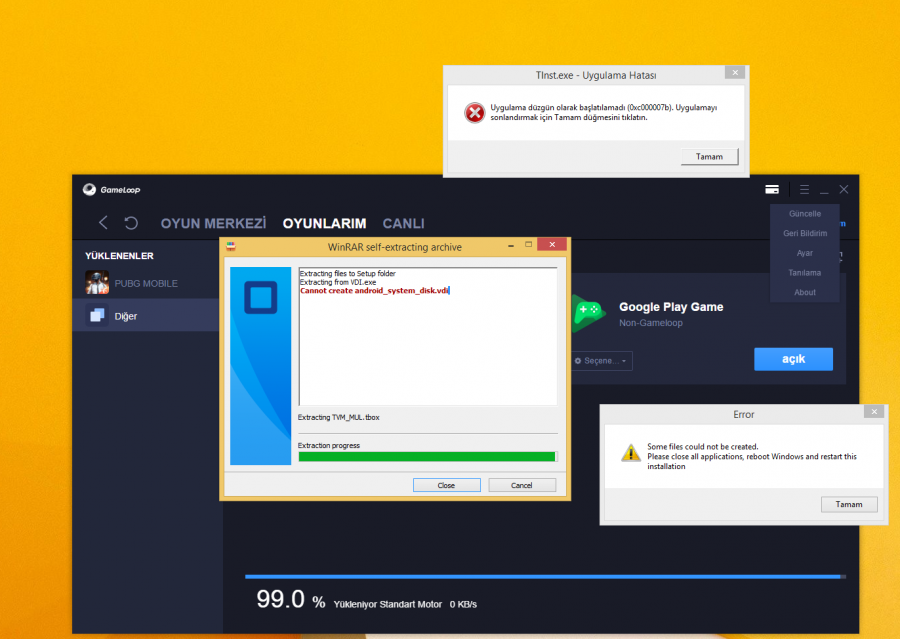Click the Diğer folder icon in sidebar
Image resolution: width=900 pixels, height=639 pixels.
[97, 315]
